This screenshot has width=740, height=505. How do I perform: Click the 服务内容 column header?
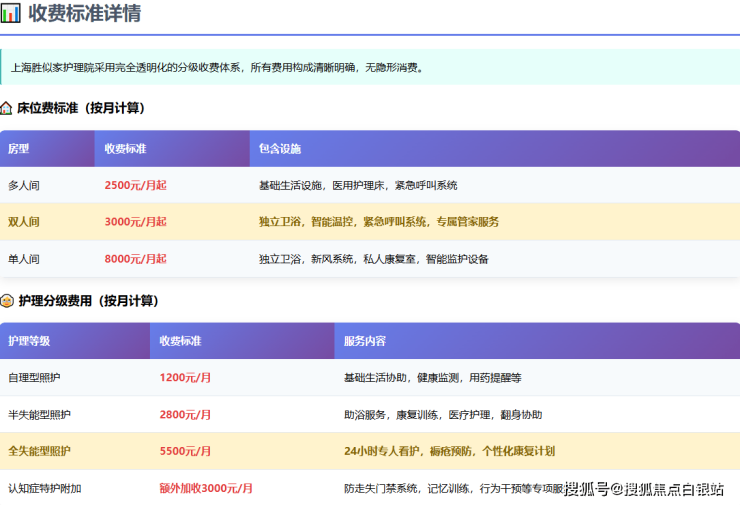coord(364,341)
